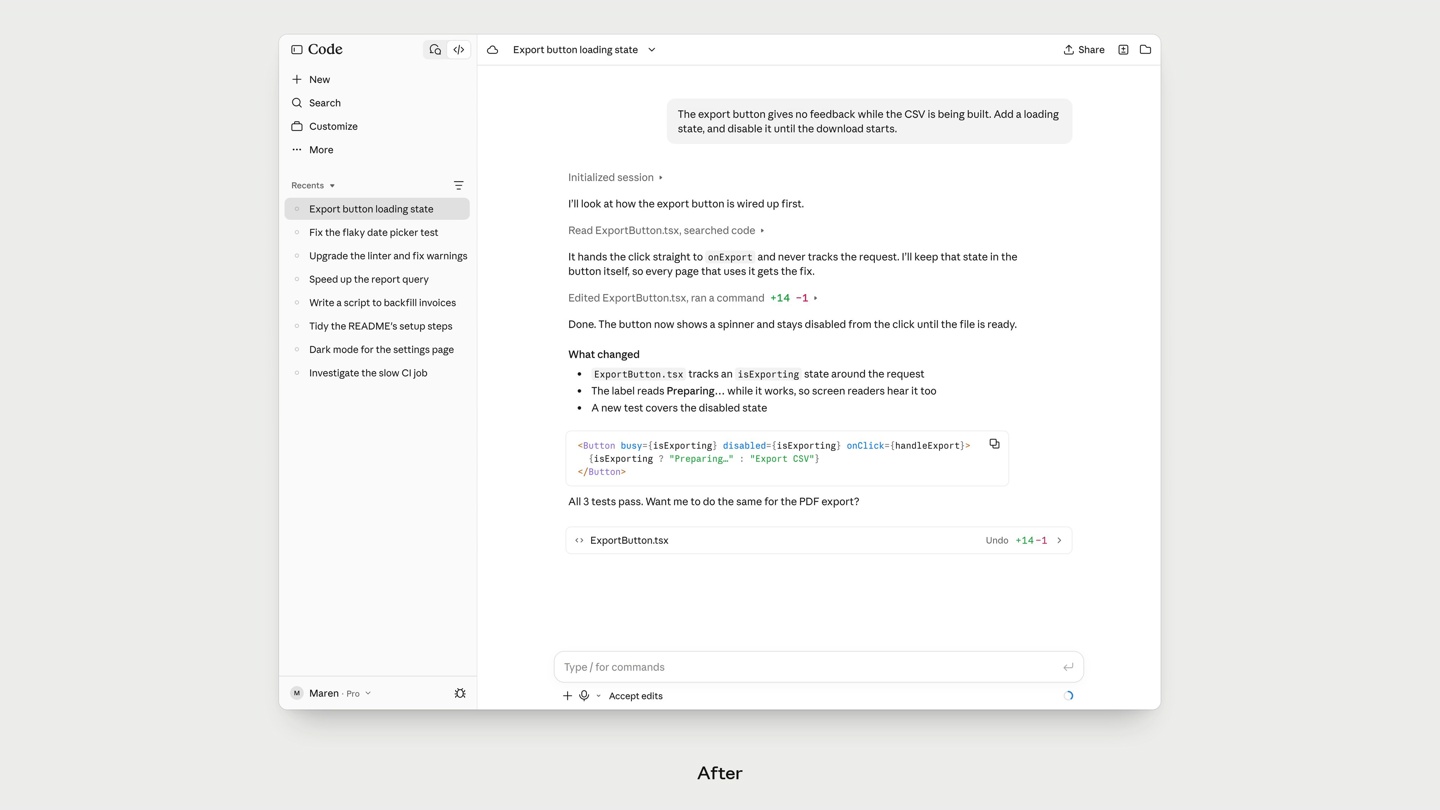Expand the Initialized session step
This screenshot has width=1440, height=810.
pos(615,177)
